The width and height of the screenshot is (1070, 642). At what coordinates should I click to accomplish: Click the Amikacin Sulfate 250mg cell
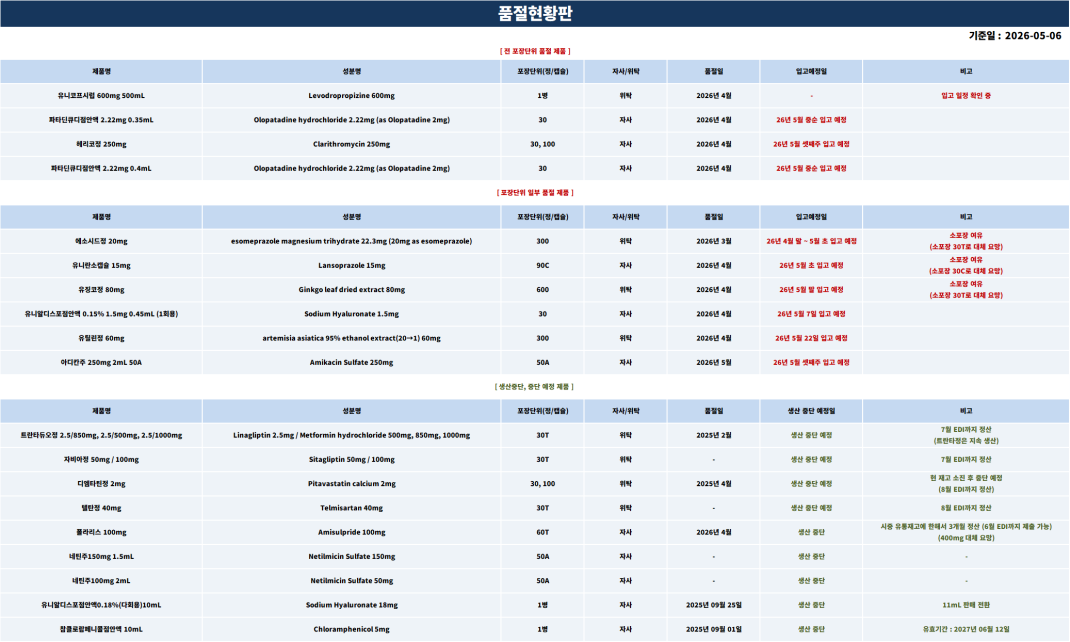351,363
